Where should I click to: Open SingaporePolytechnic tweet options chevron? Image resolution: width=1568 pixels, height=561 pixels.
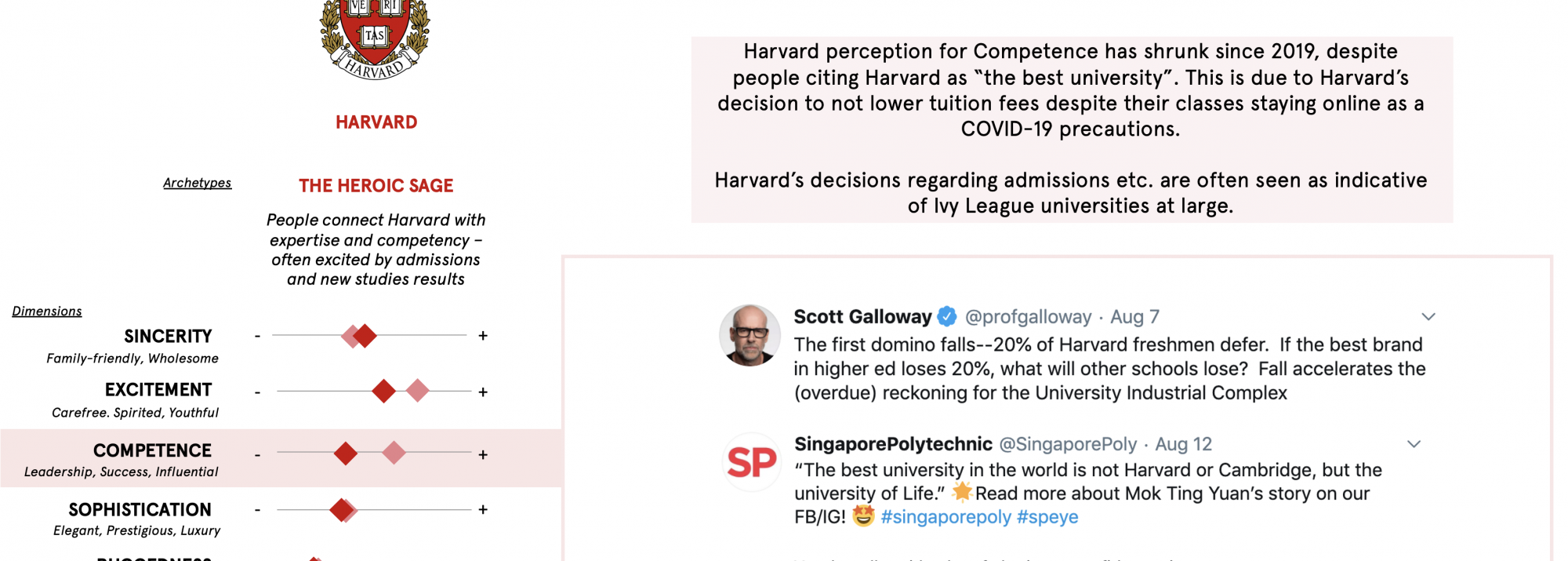point(1414,444)
